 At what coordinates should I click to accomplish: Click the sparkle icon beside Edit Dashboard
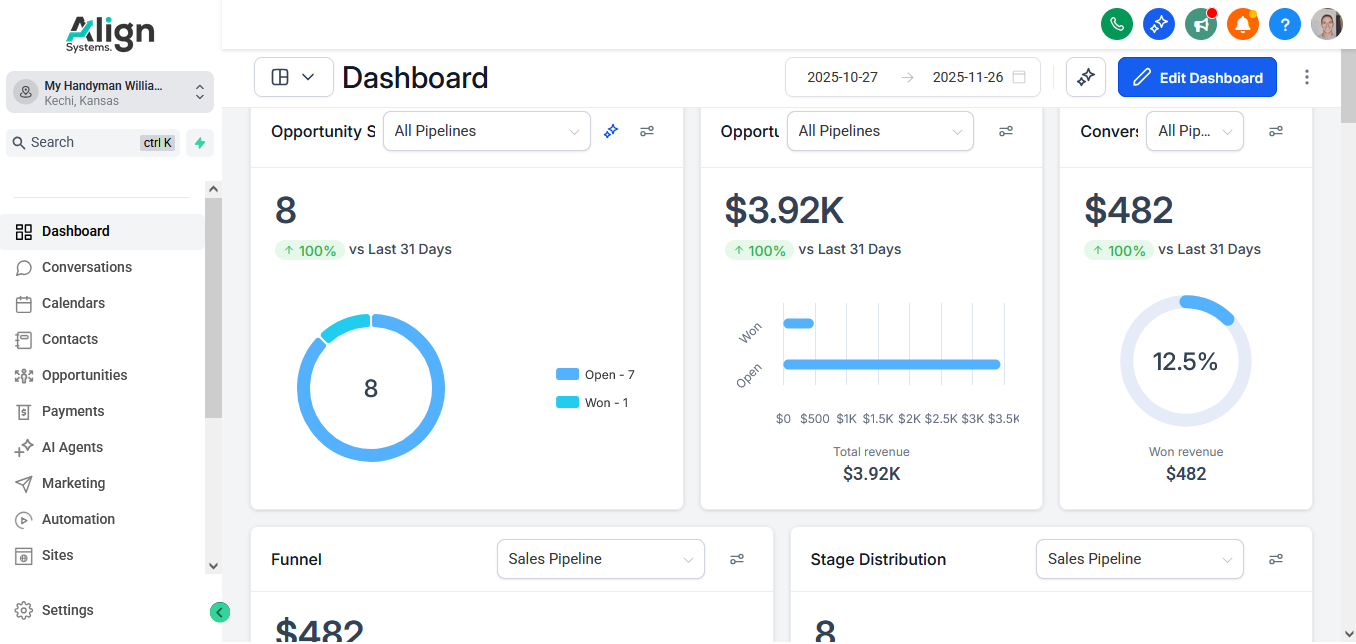coord(1085,77)
